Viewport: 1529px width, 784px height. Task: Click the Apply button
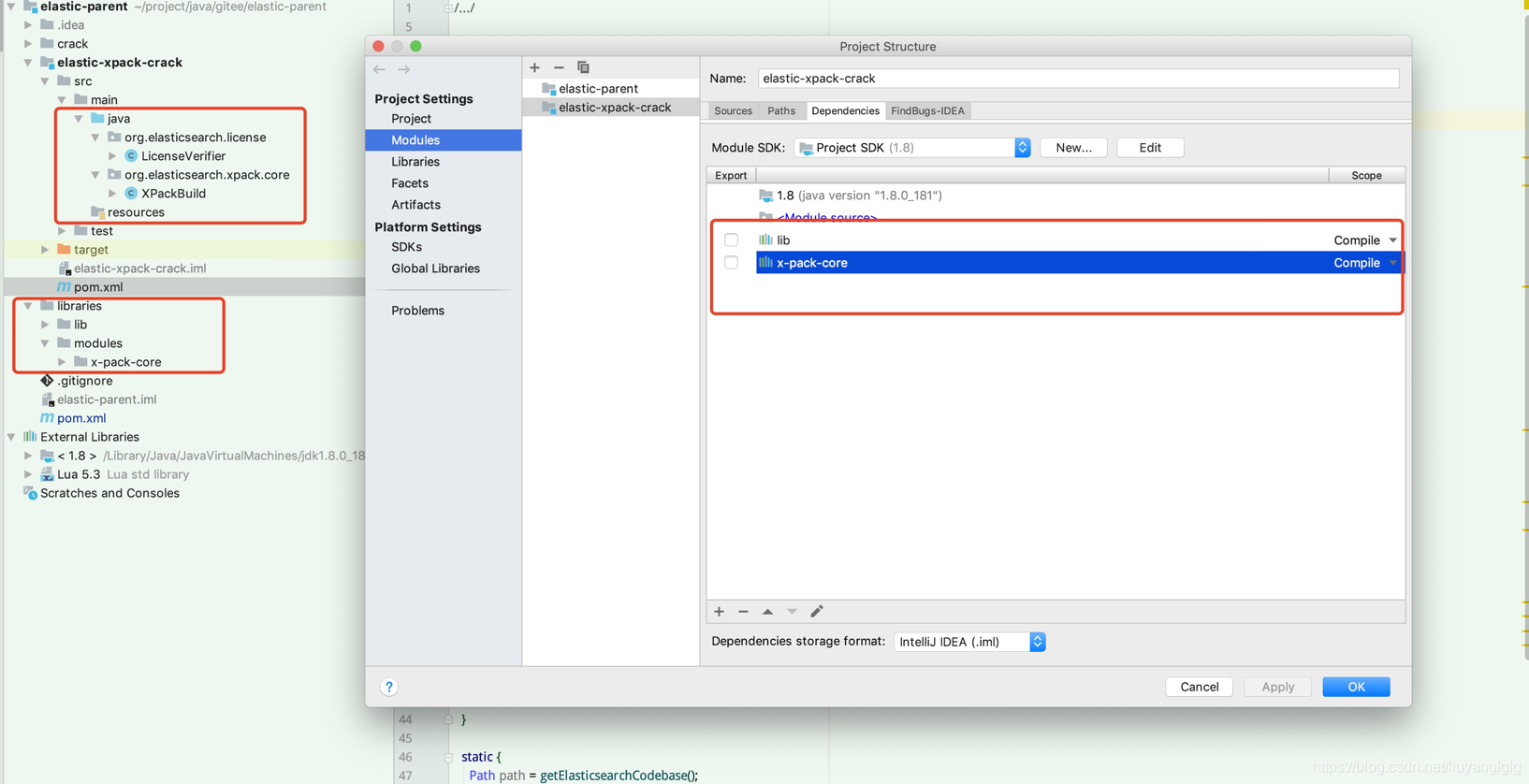[1277, 687]
